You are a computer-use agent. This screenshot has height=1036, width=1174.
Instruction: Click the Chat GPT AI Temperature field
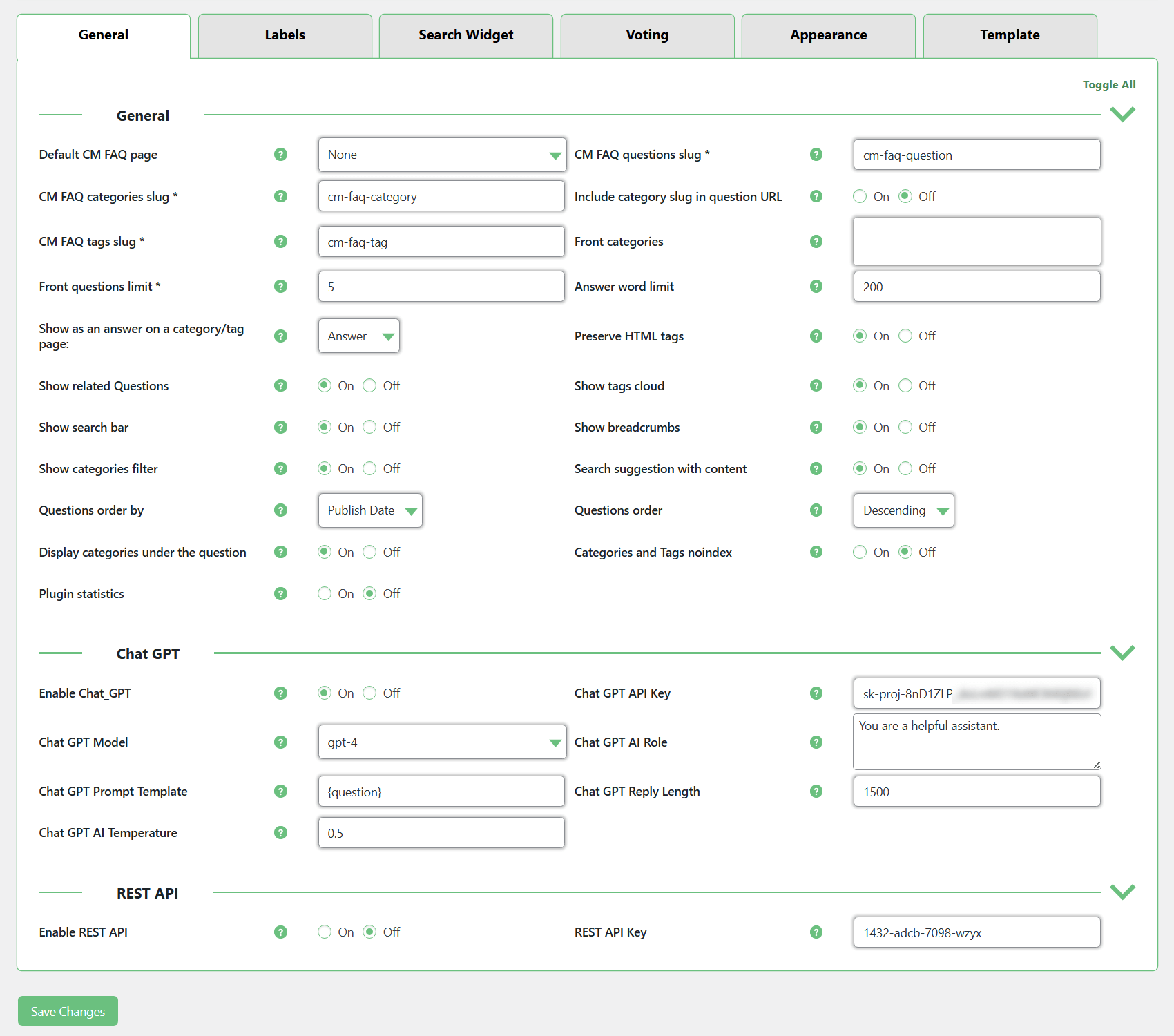point(441,833)
